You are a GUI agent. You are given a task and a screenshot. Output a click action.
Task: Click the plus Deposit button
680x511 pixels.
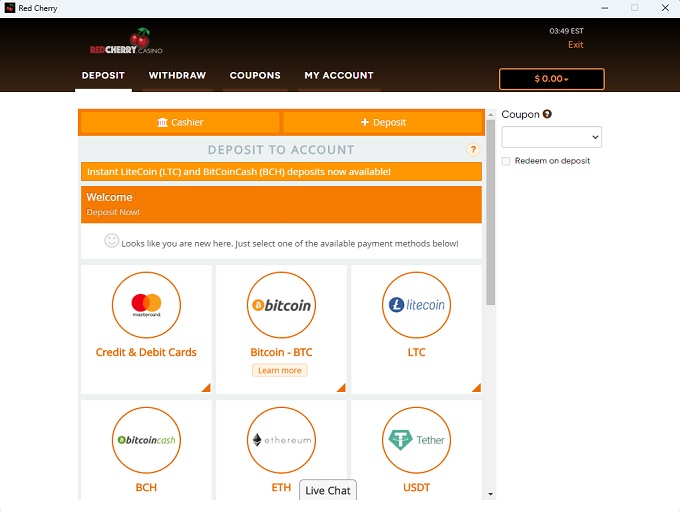383,123
